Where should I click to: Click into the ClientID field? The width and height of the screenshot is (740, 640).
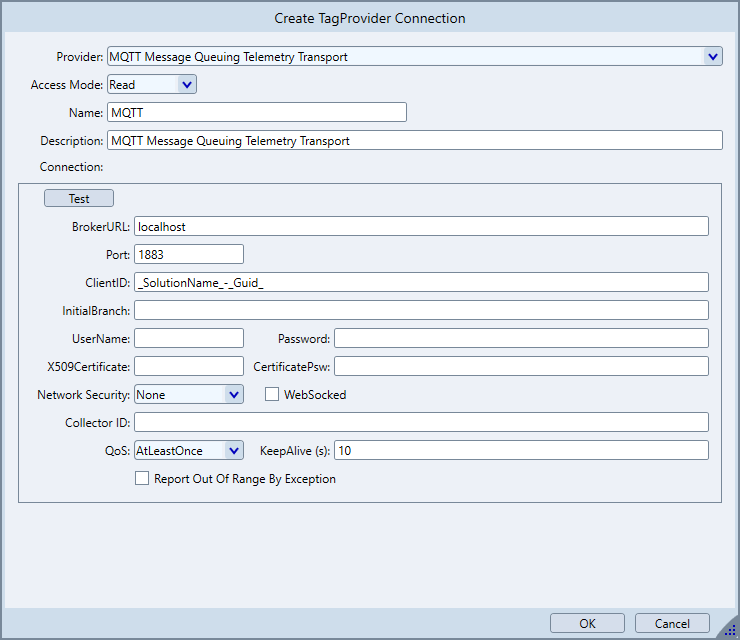click(420, 283)
